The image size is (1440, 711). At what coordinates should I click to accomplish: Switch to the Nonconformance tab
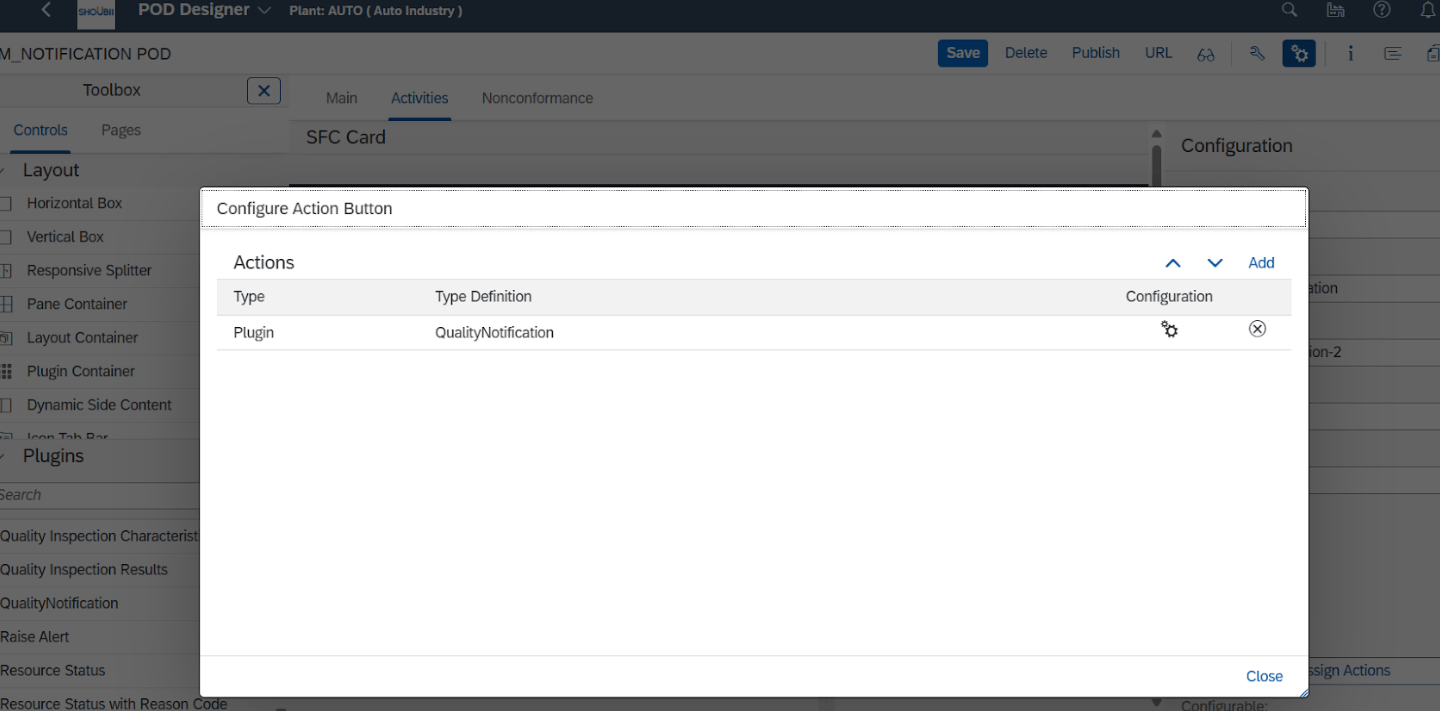click(537, 98)
